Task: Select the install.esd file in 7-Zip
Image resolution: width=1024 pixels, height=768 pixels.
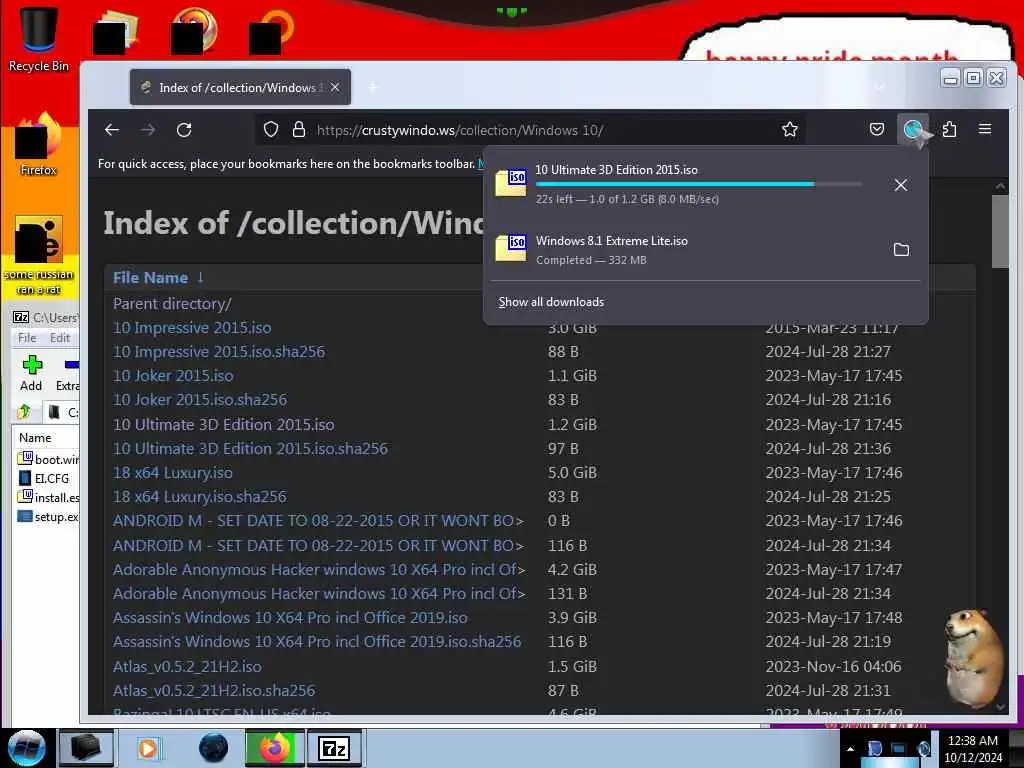Action: 48,498
